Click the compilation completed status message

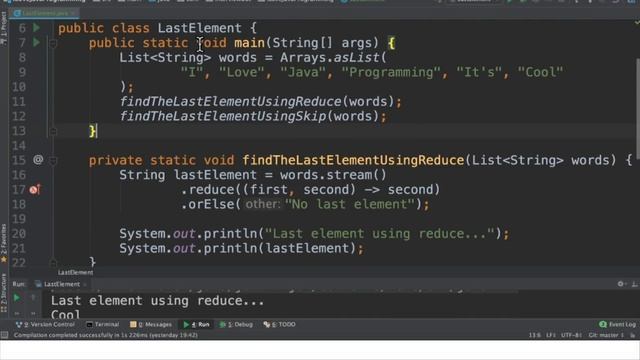coord(106,335)
